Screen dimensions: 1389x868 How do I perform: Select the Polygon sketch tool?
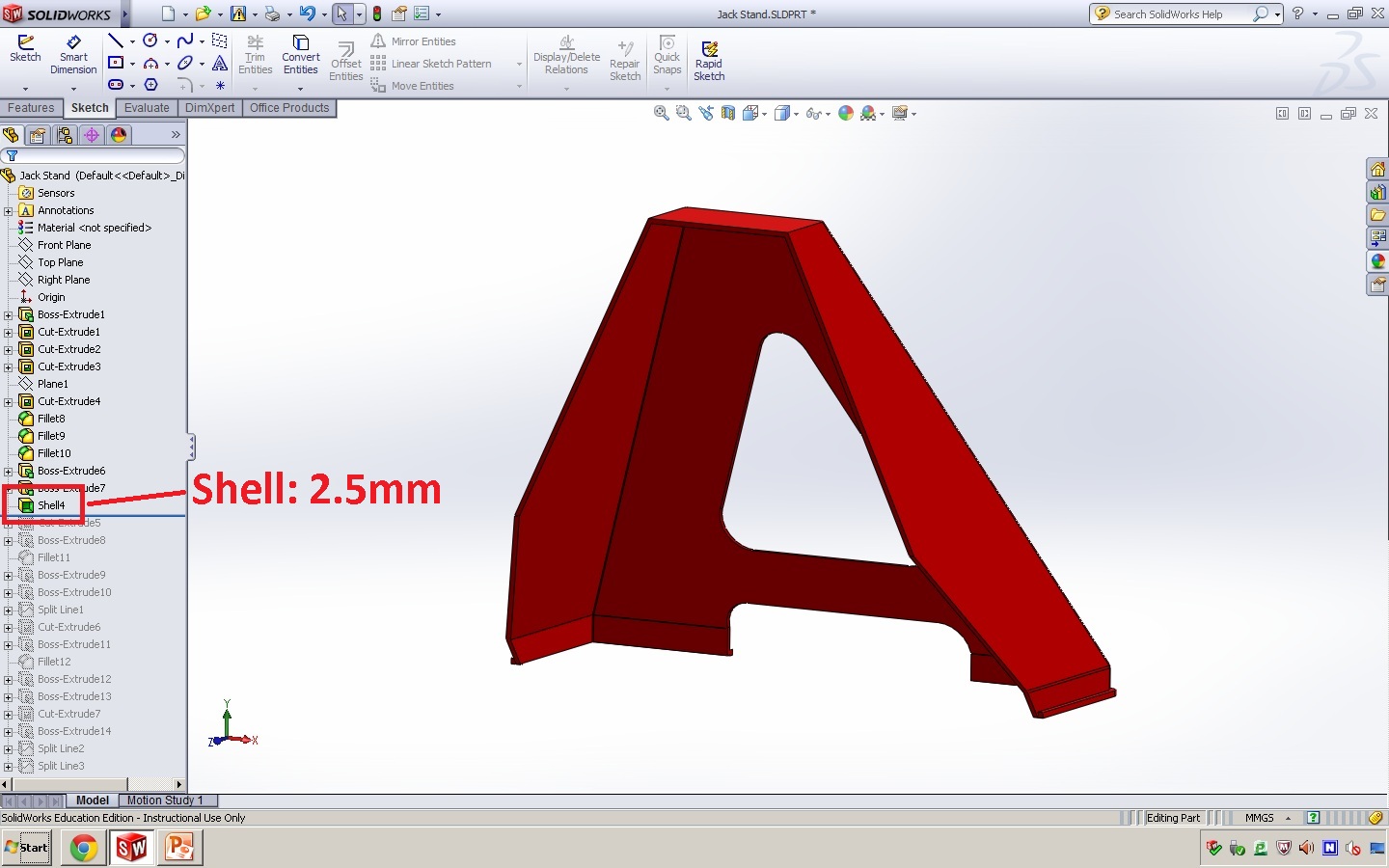click(150, 85)
